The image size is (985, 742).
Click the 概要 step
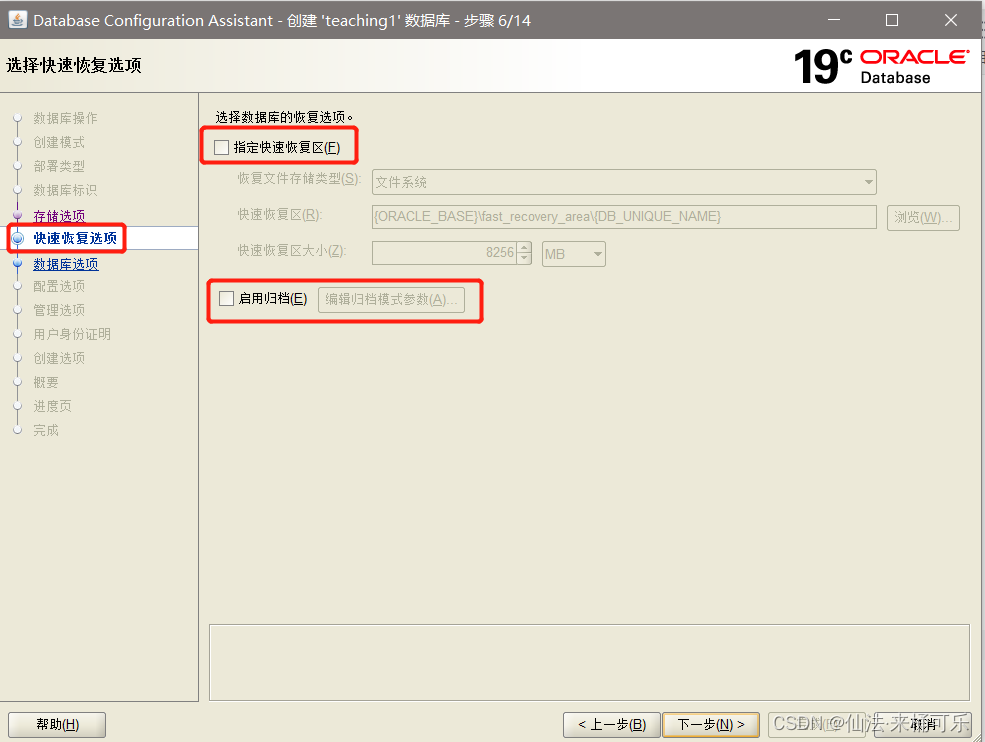46,382
